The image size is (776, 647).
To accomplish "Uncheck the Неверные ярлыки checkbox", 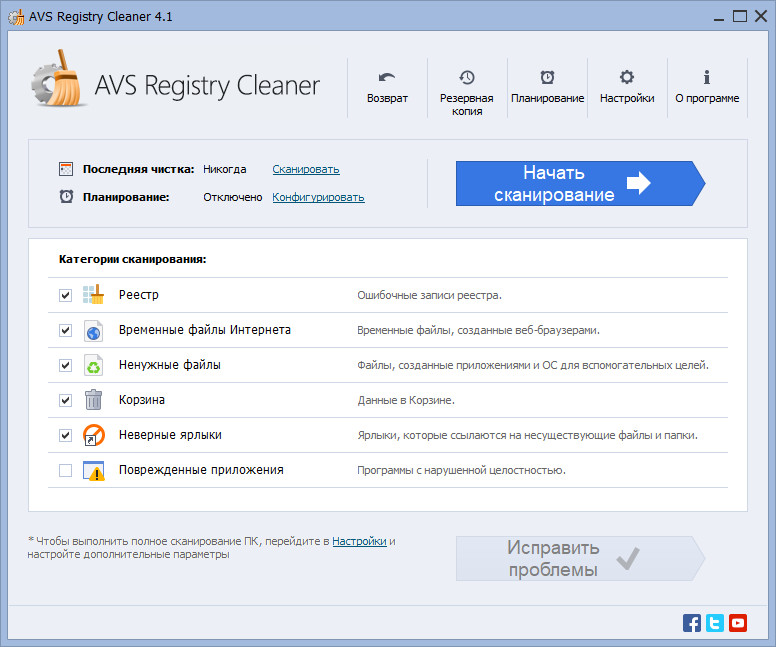I will pyautogui.click(x=66, y=435).
